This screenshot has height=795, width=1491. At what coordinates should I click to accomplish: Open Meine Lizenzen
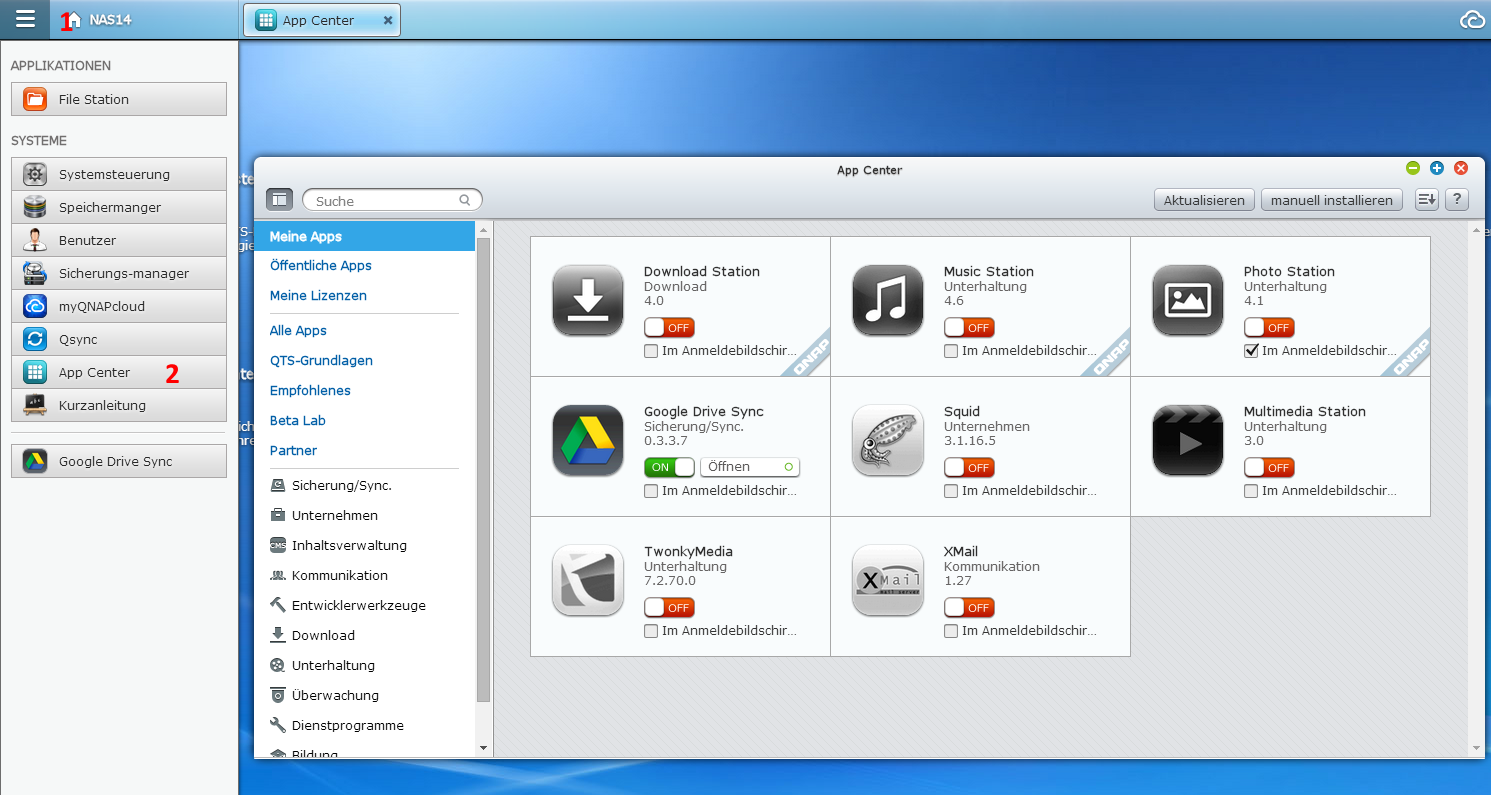[318, 296]
